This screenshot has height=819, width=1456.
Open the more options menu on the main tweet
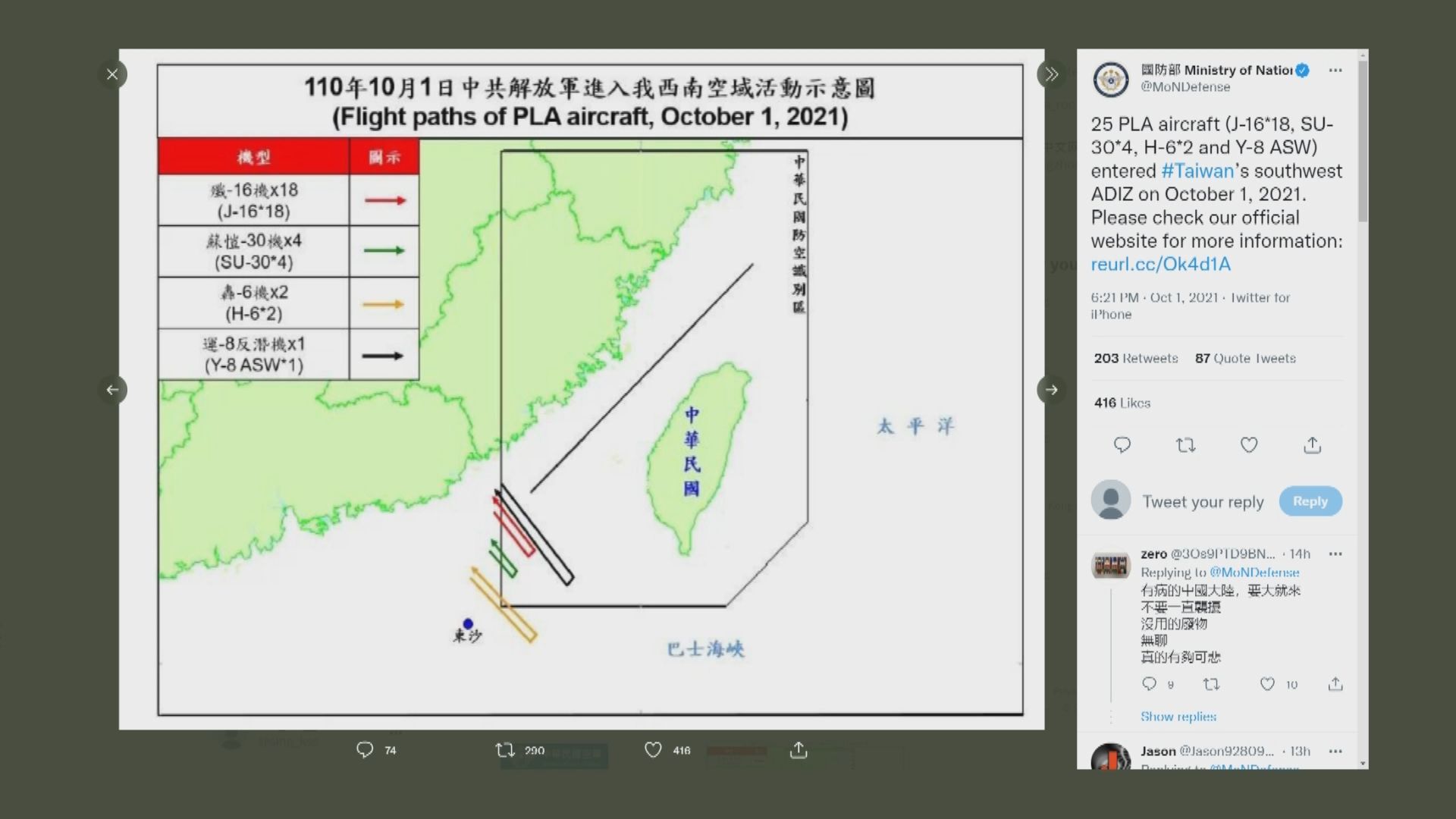pos(1335,70)
